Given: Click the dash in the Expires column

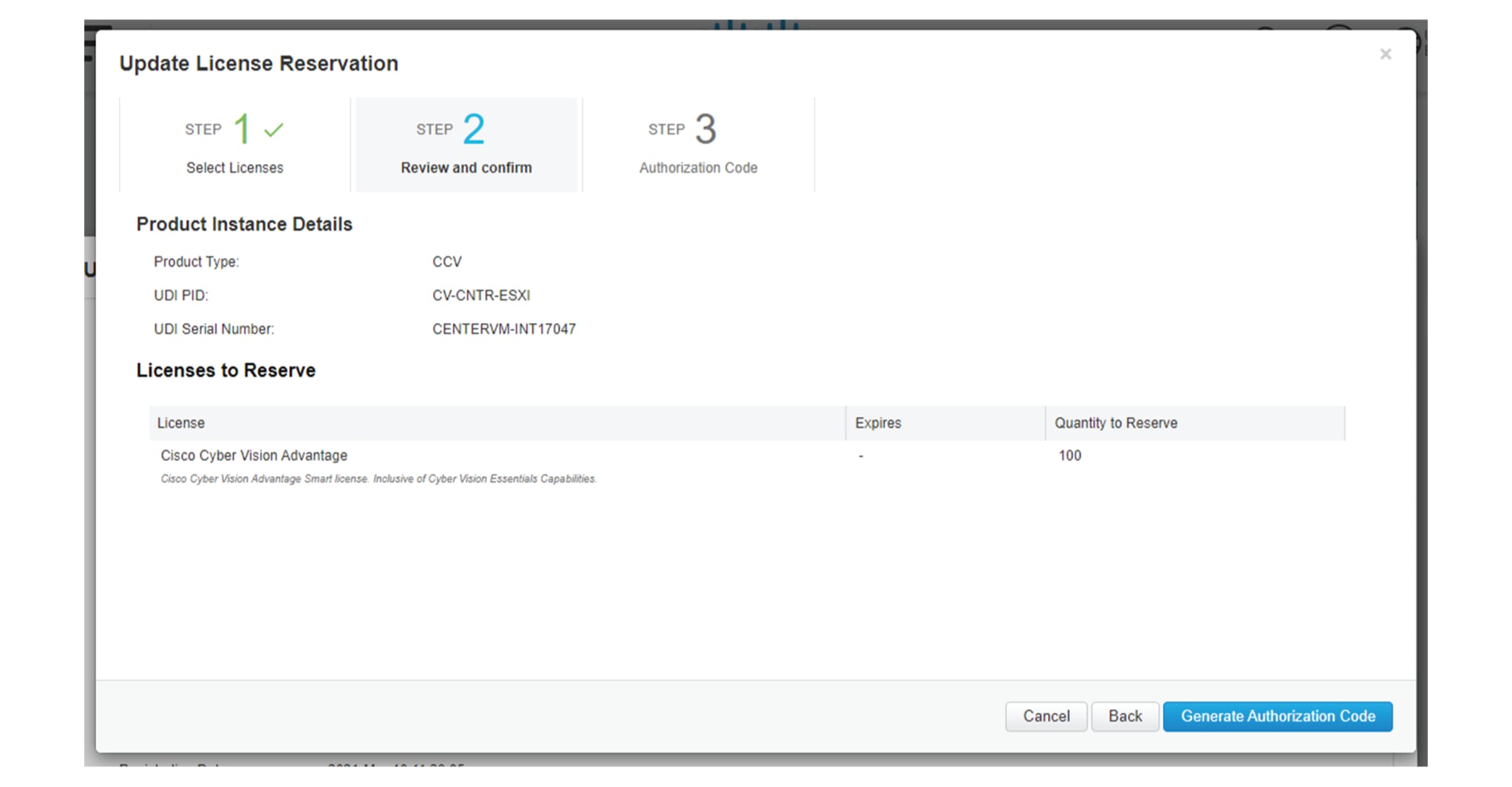Looking at the screenshot, I should tap(861, 456).
